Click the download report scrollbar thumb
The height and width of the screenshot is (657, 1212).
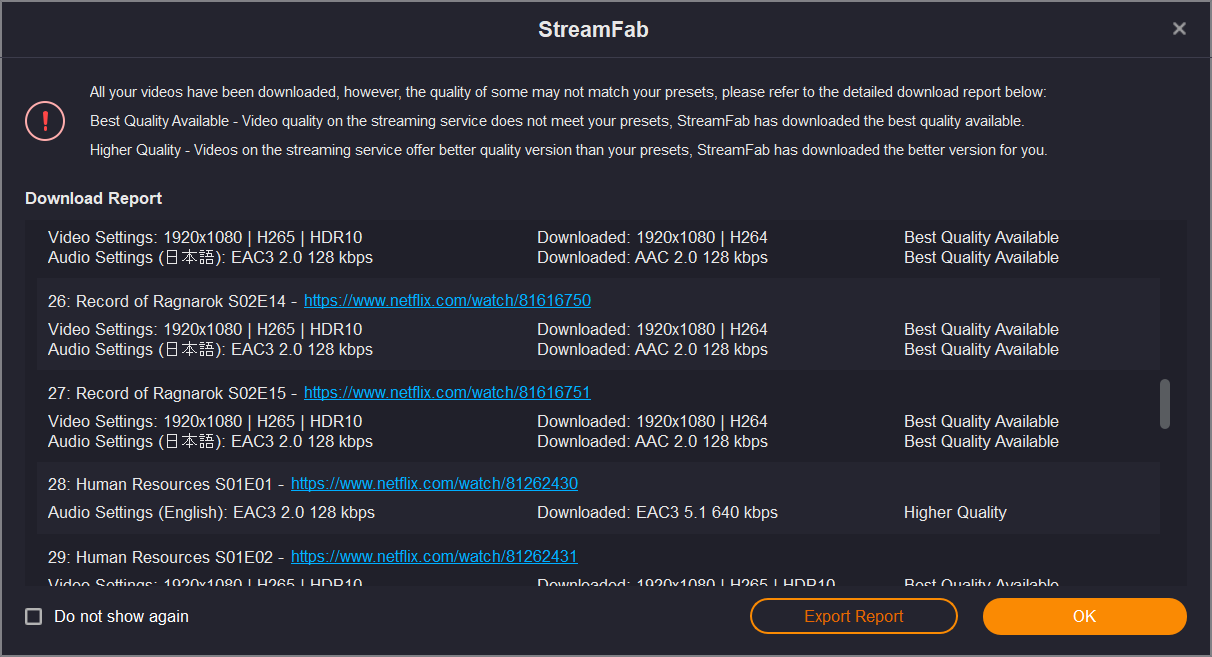[x=1164, y=403]
